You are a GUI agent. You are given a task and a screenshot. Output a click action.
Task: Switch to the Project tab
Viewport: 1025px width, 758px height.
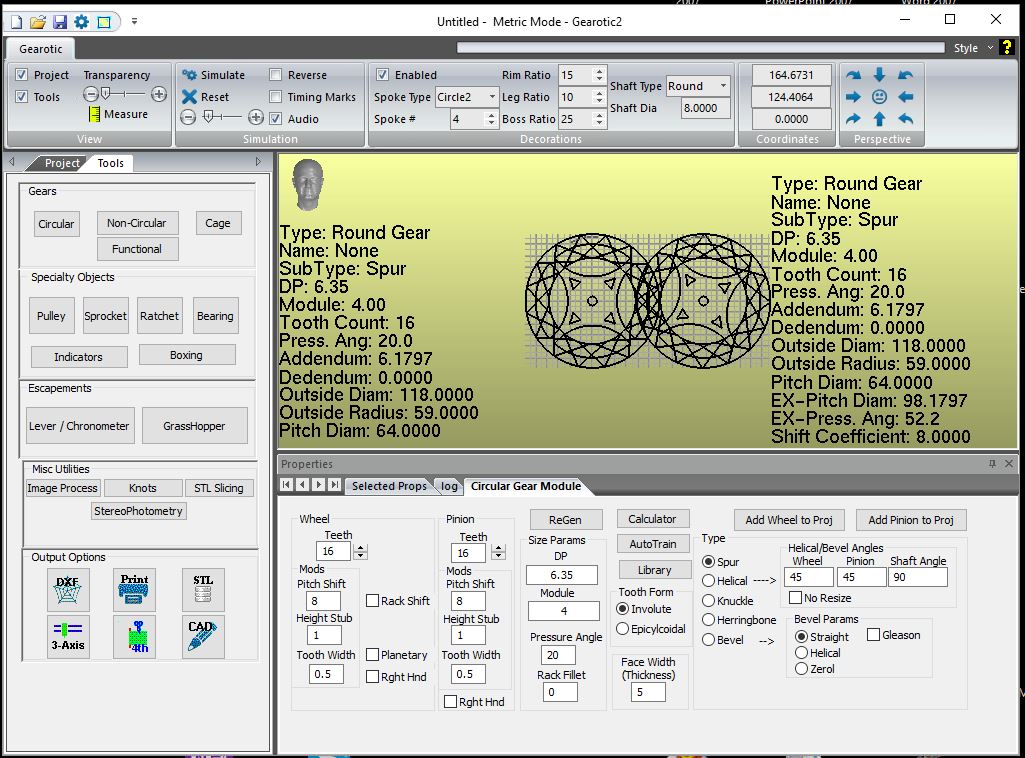point(62,163)
